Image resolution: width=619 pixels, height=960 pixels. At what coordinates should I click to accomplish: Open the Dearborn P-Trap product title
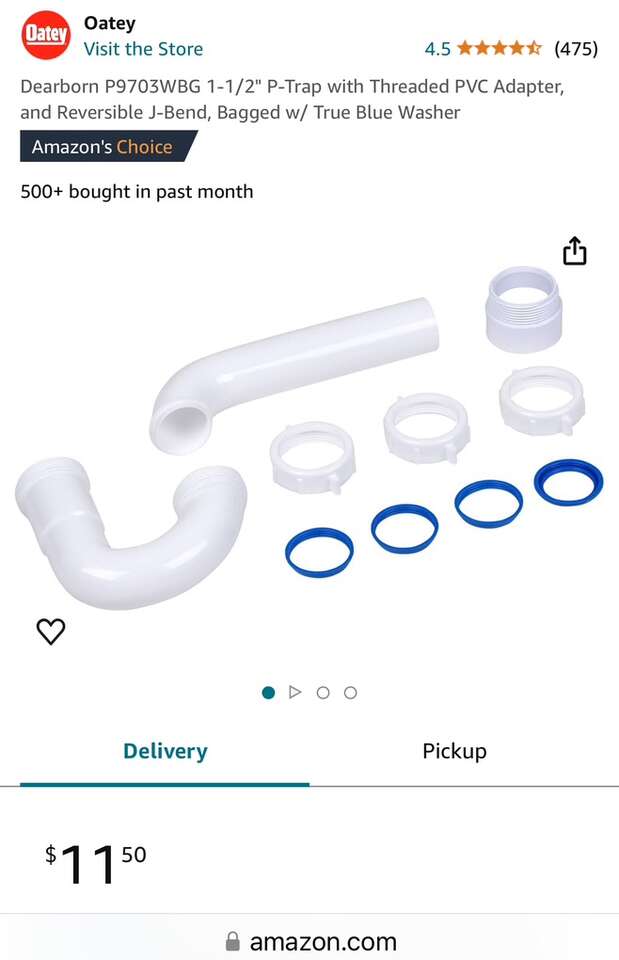tap(292, 99)
